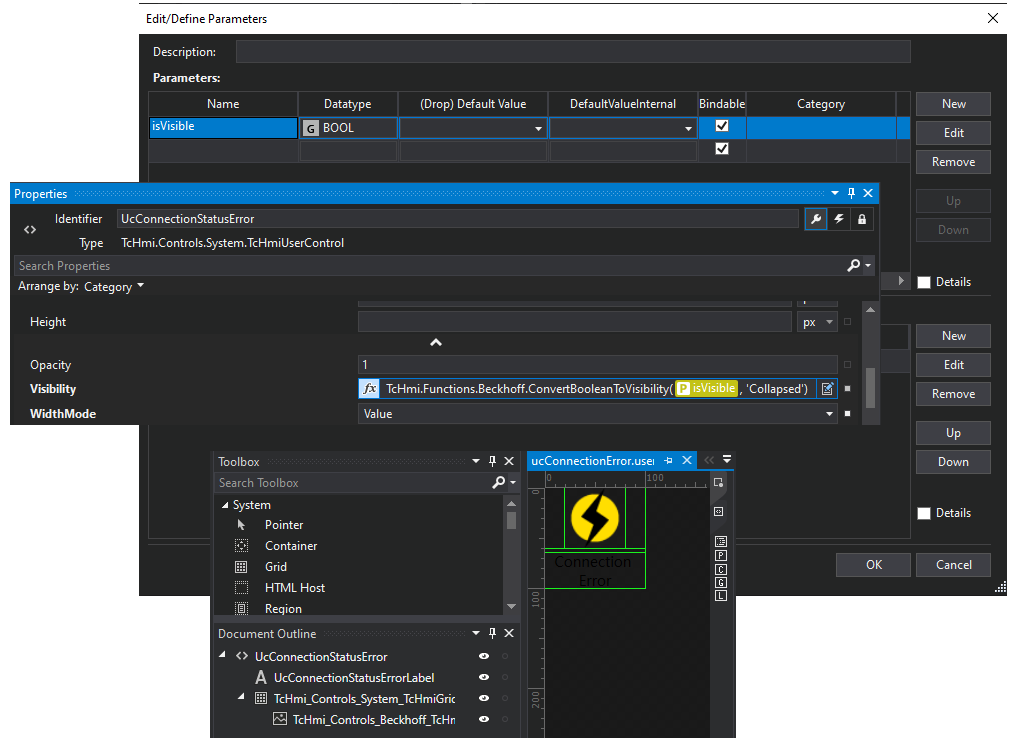The height and width of the screenshot is (745, 1010).
Task: Click the Opacity value field
Action: click(x=597, y=365)
